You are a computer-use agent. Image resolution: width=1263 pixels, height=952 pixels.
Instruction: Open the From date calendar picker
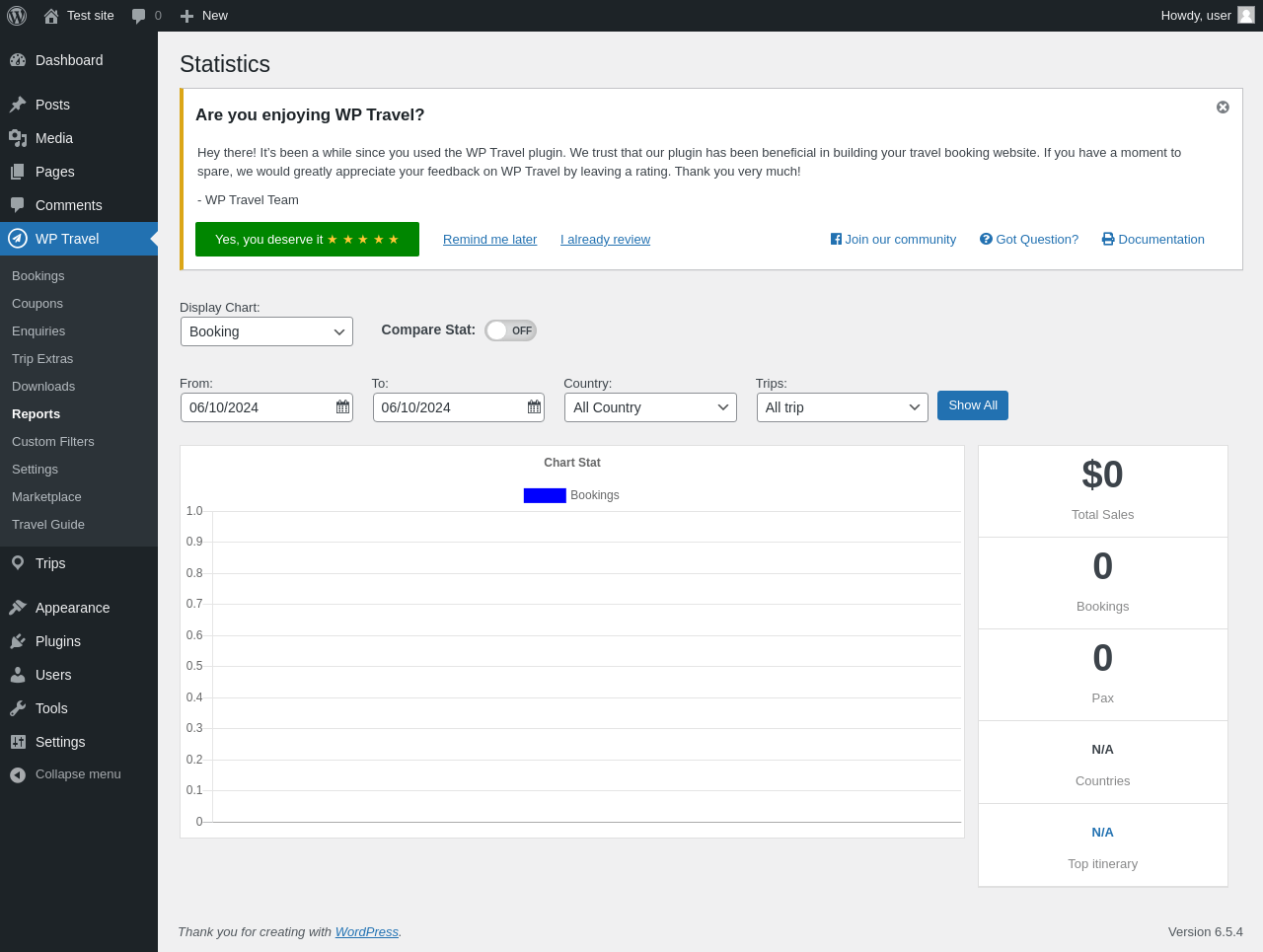342,407
